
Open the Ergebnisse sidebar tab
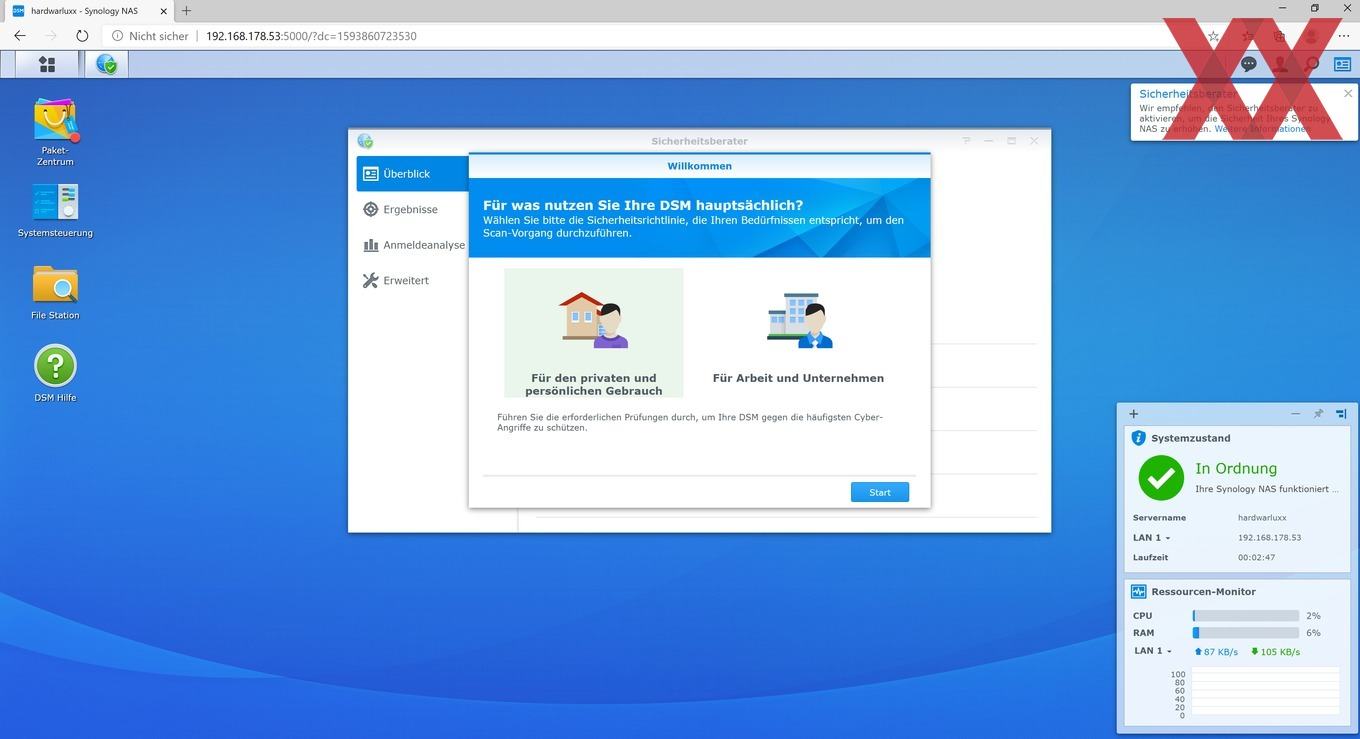[412, 209]
